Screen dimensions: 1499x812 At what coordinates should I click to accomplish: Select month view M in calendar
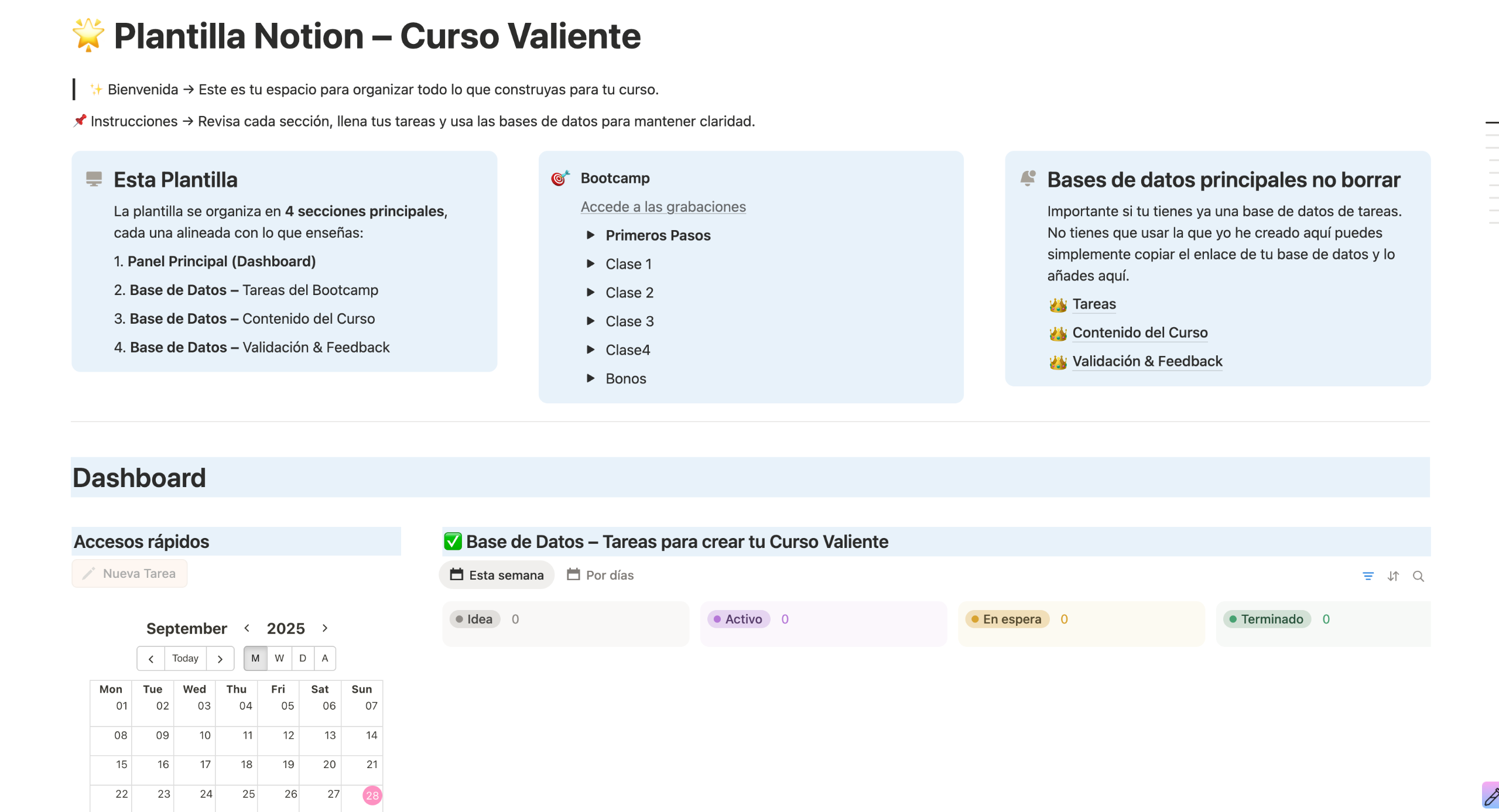(255, 658)
